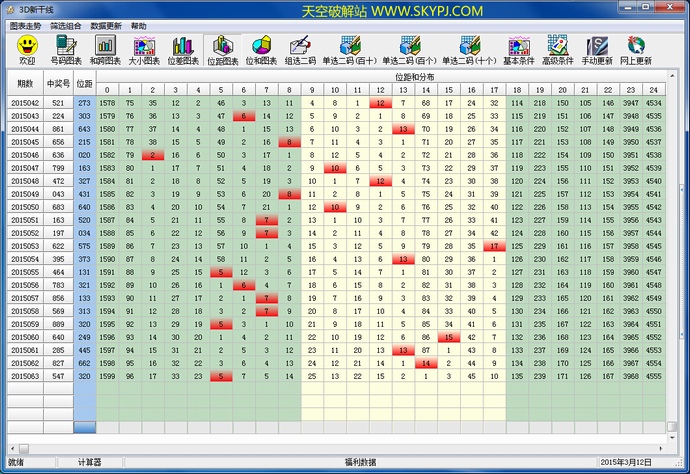Select the row for period 2015063
Viewport: 690px width, 474px height.
(25, 376)
